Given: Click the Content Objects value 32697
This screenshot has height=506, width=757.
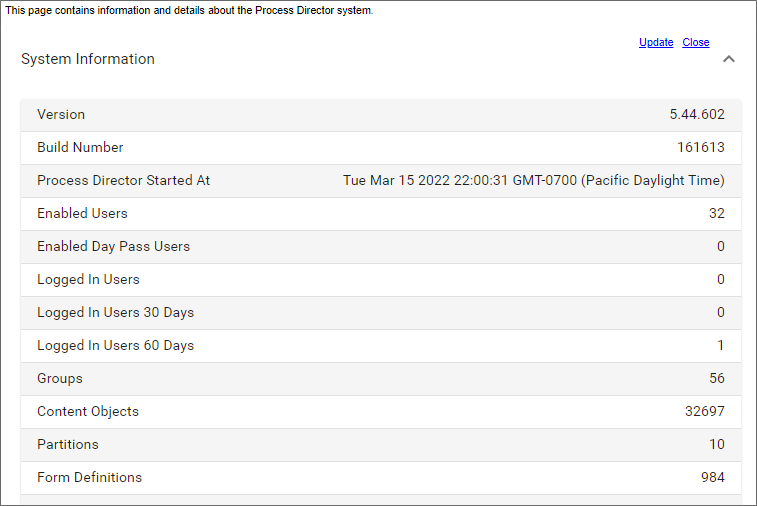Looking at the screenshot, I should pos(705,411).
